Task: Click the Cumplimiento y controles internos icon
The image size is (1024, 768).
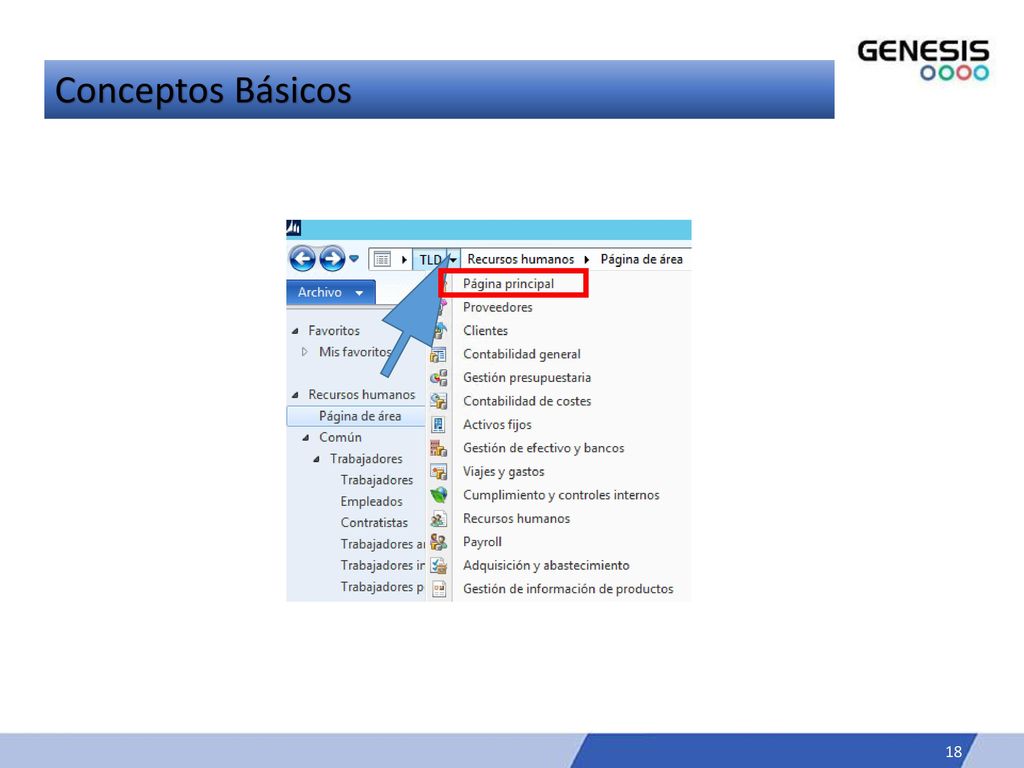Action: point(438,496)
